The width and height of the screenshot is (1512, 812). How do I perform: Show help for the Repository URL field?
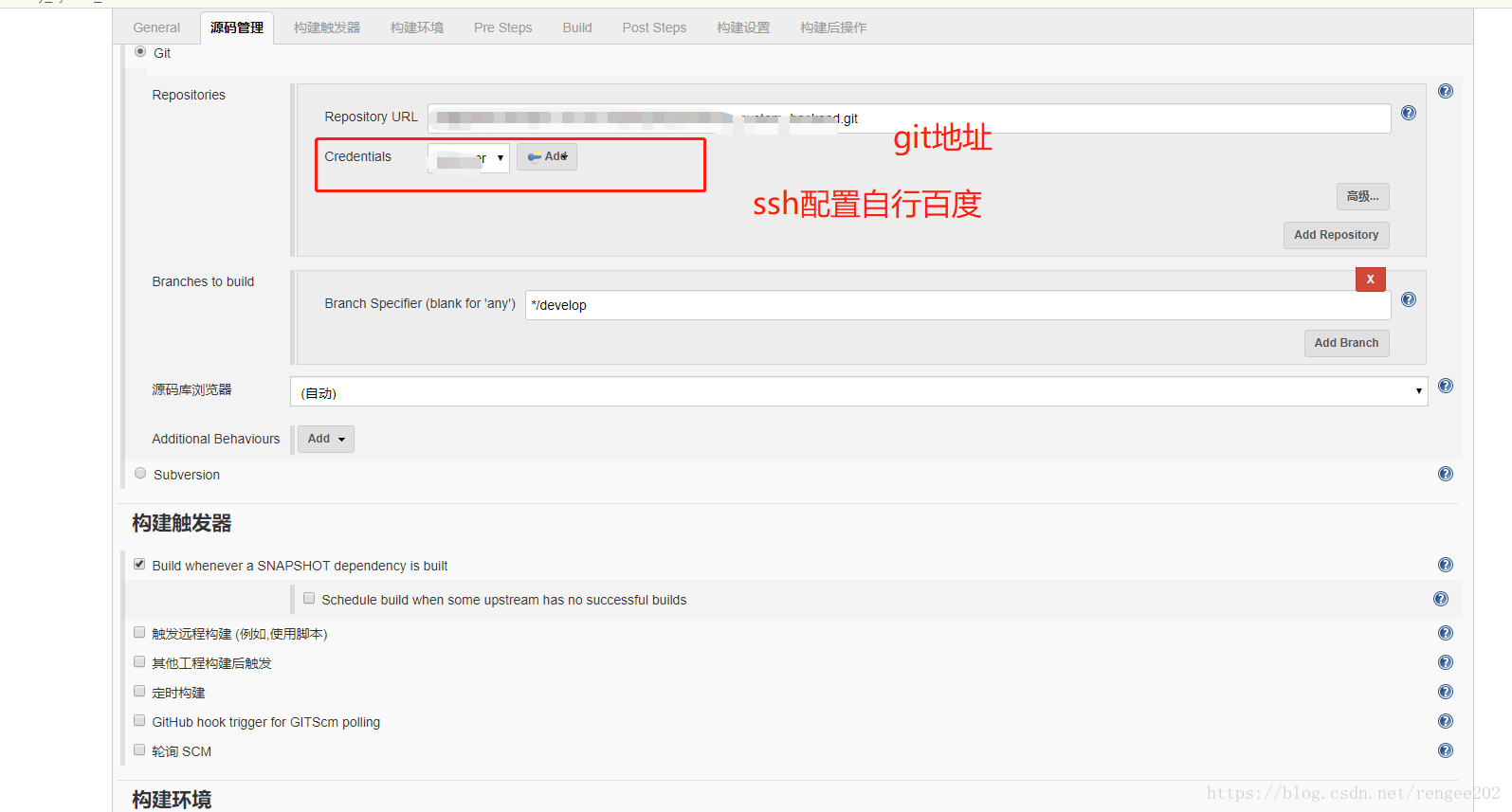pyautogui.click(x=1409, y=113)
